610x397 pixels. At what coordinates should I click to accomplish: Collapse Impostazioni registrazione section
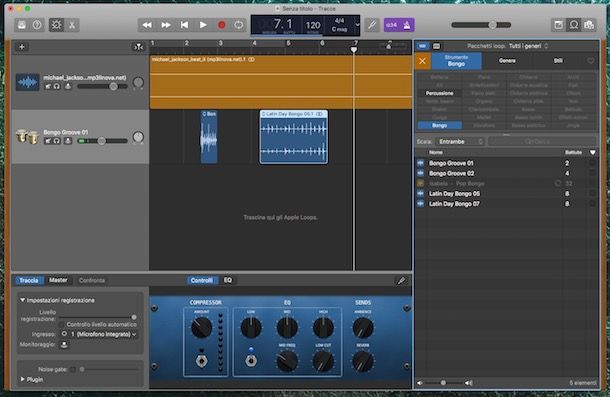click(23, 300)
